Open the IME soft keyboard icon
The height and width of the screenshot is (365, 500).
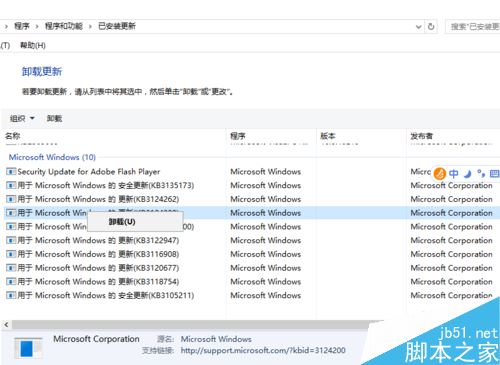494,173
